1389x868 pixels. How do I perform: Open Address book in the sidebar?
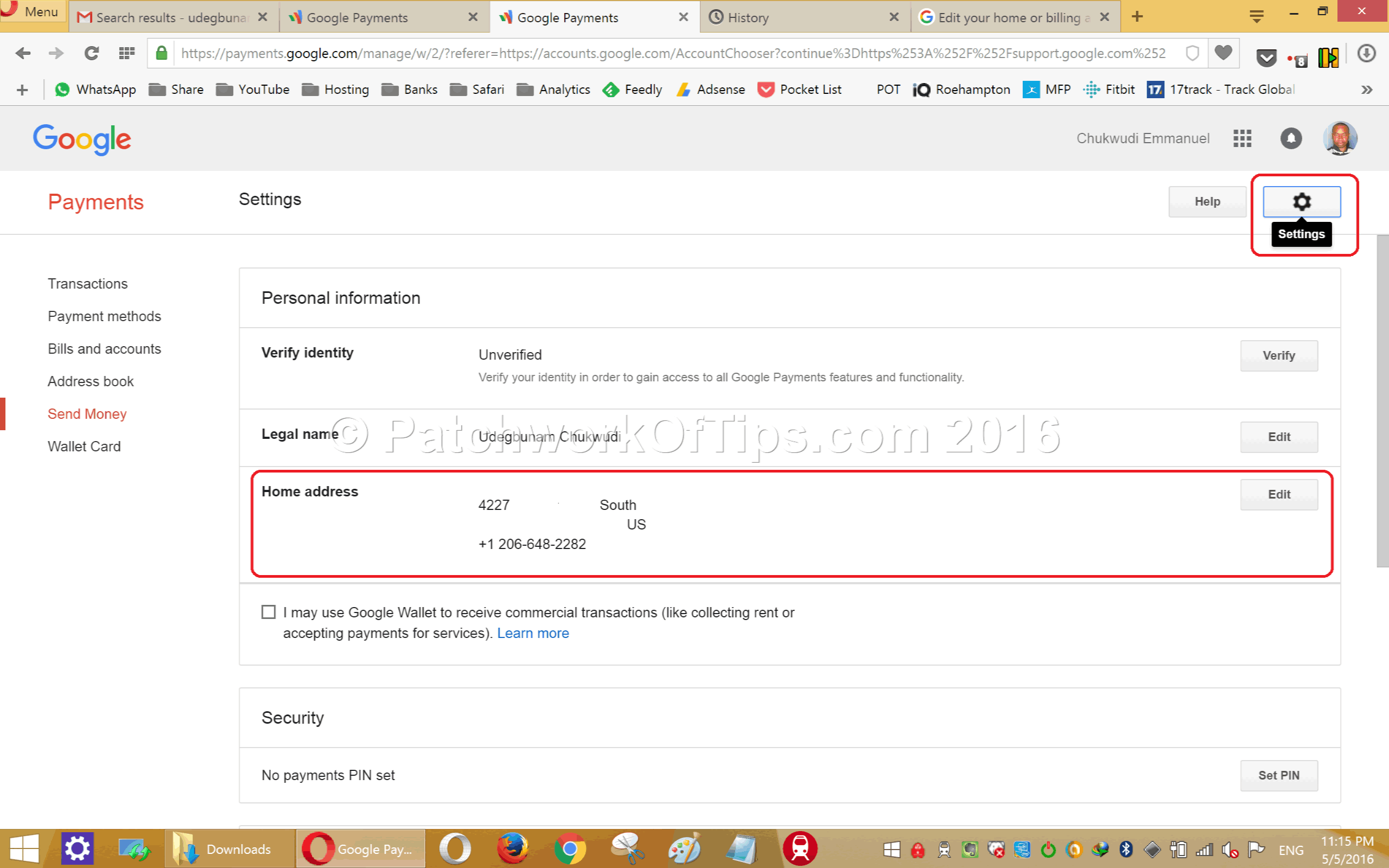pyautogui.click(x=91, y=381)
